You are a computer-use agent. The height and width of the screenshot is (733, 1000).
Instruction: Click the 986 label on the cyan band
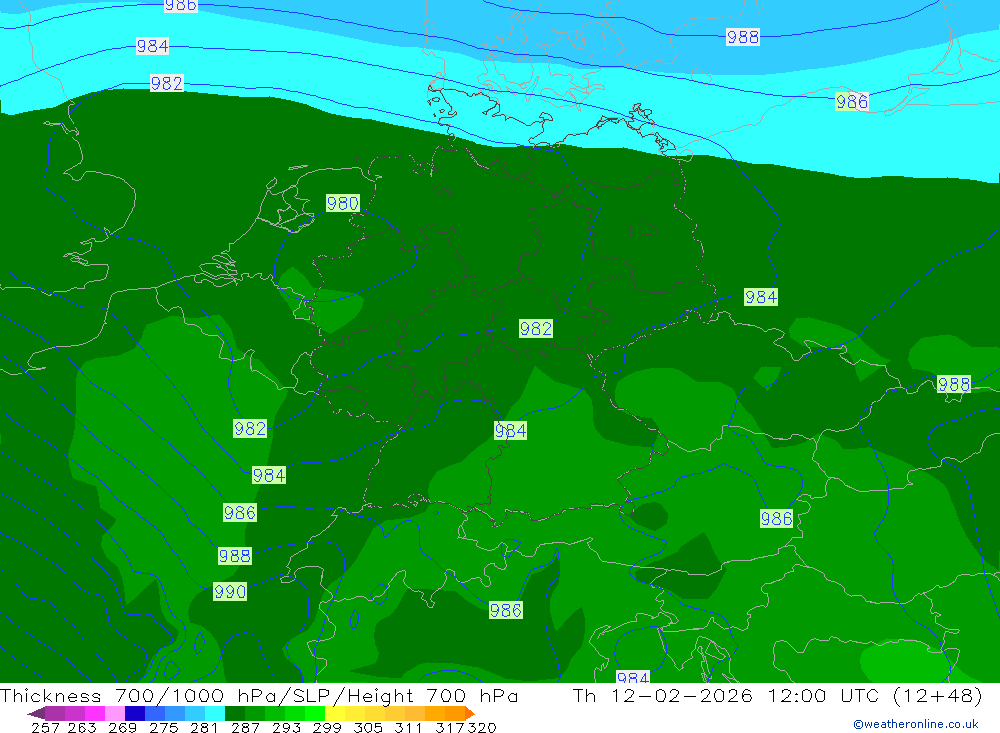tap(852, 101)
